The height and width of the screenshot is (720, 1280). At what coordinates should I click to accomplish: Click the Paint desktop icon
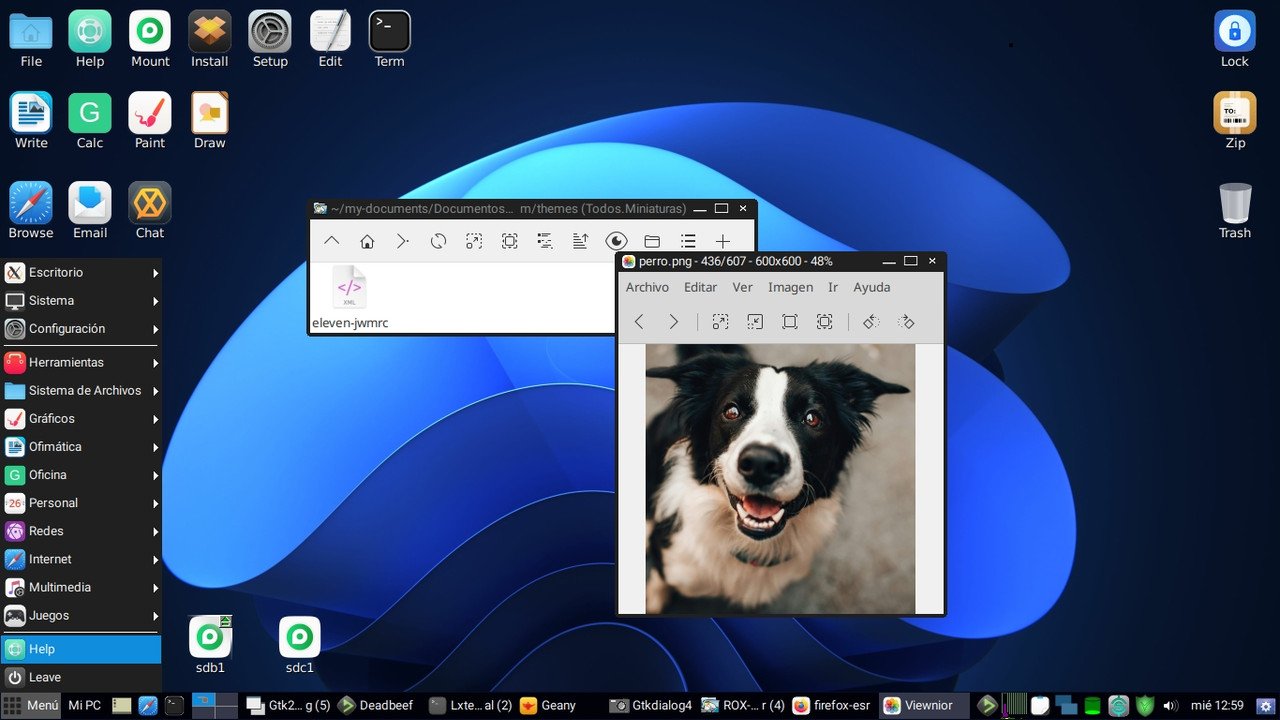150,120
